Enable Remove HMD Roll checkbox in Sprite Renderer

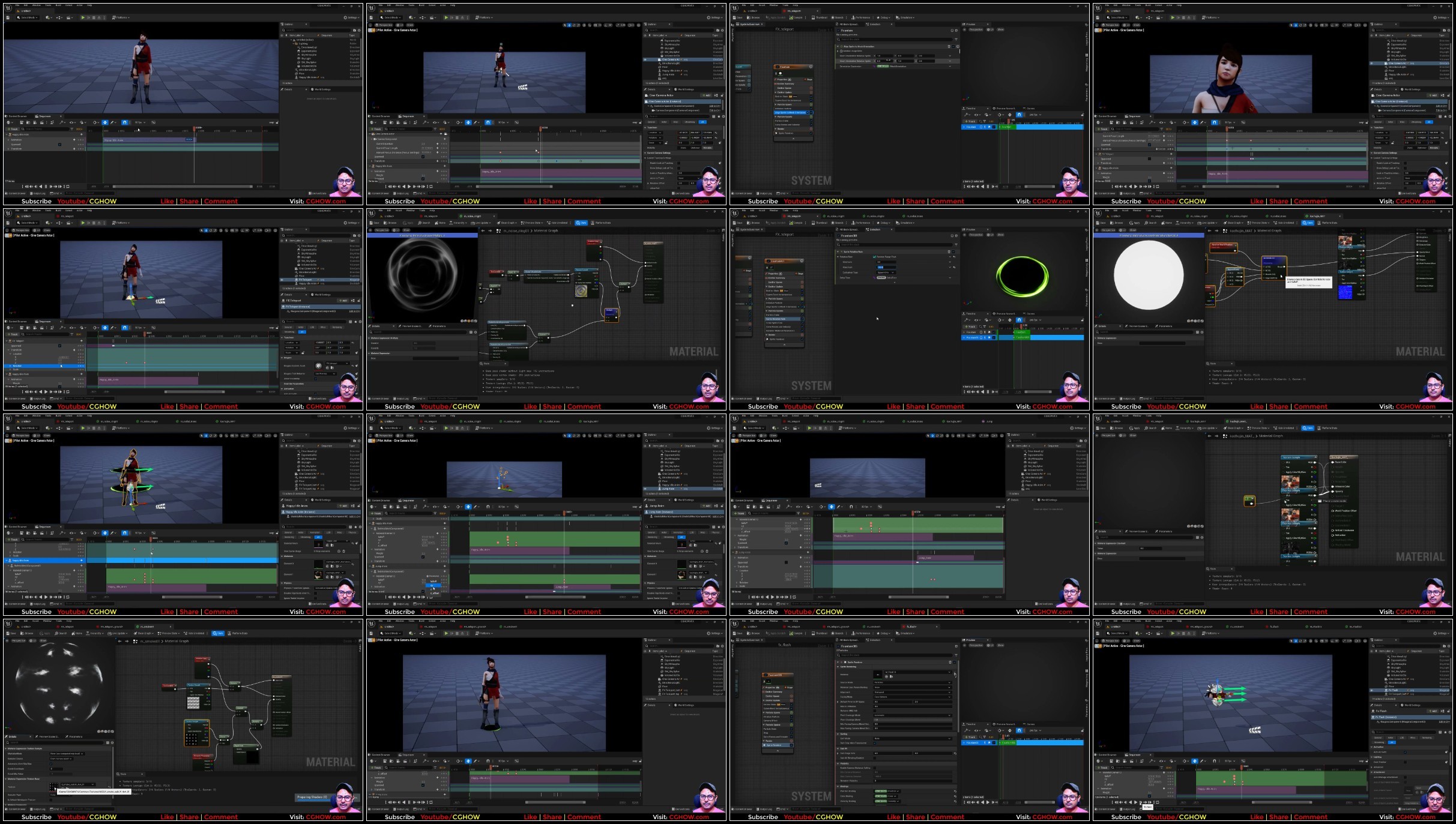point(875,711)
